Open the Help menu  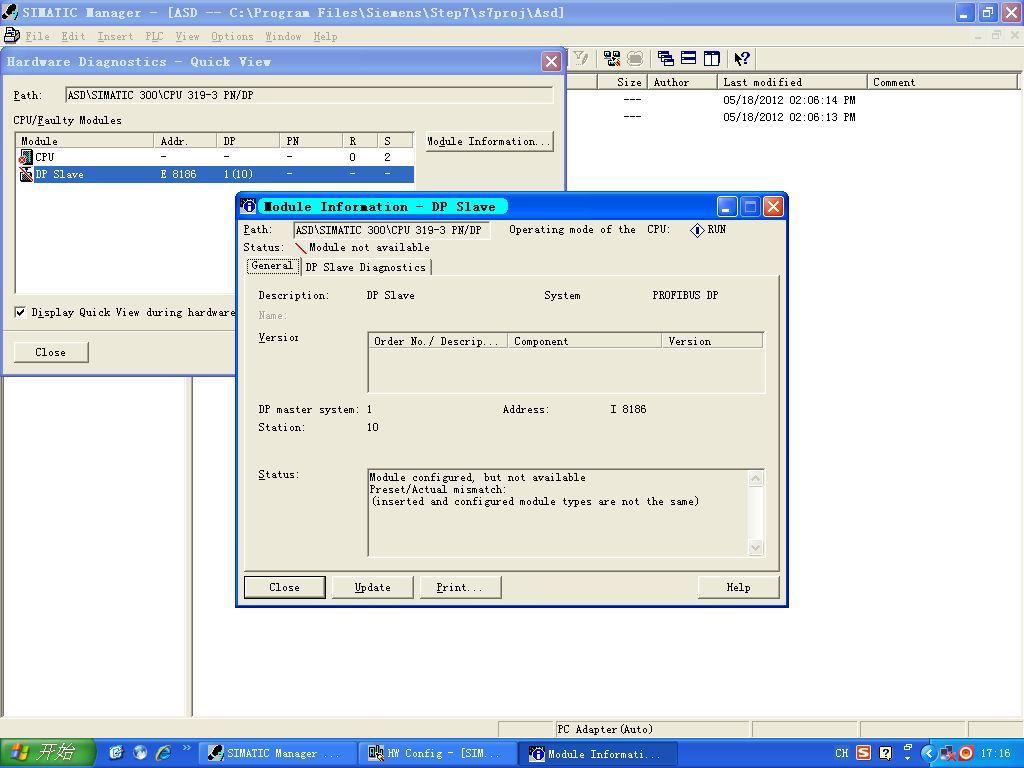[325, 37]
